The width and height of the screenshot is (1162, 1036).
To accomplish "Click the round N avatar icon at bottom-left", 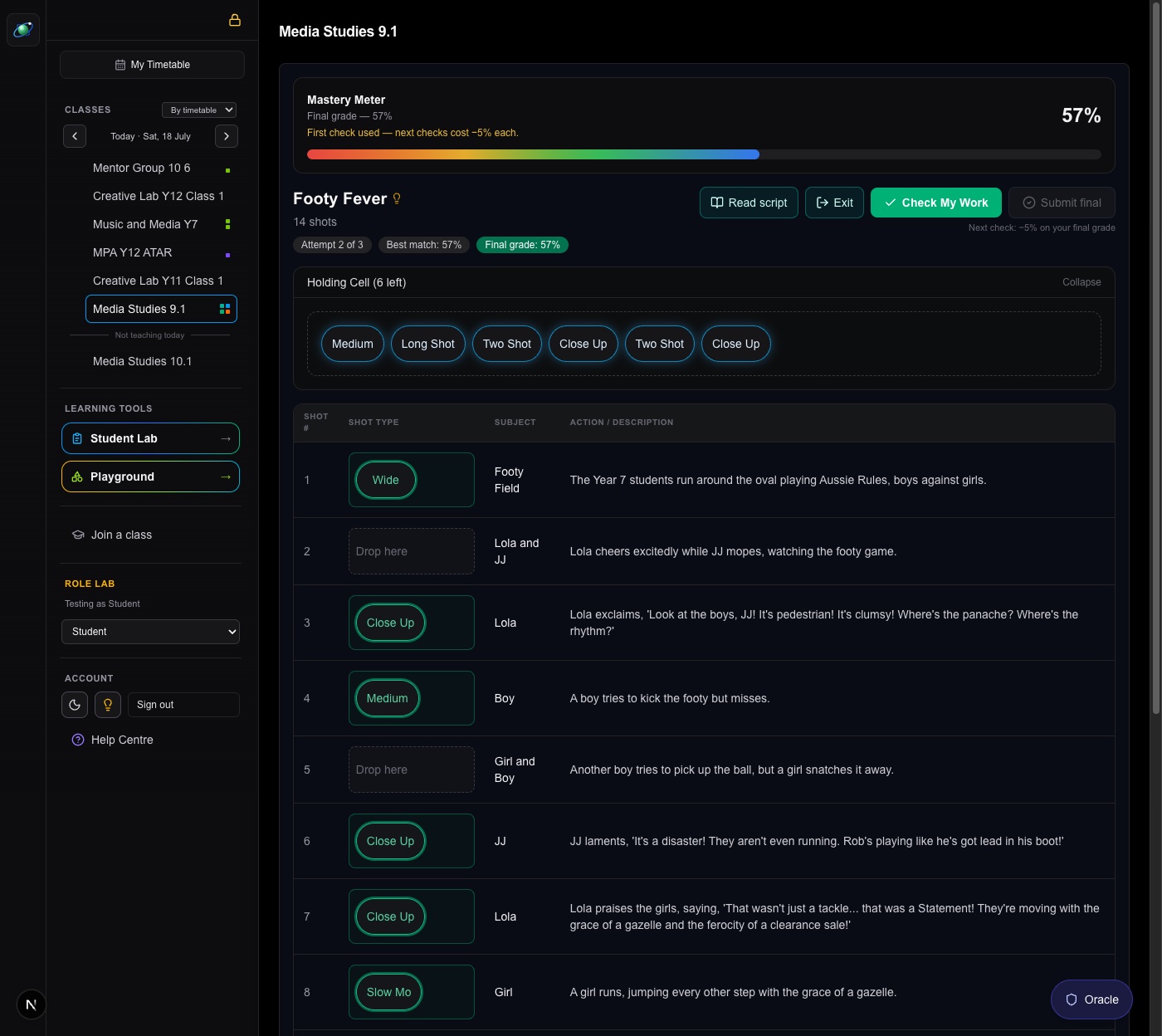I will pyautogui.click(x=31, y=1004).
